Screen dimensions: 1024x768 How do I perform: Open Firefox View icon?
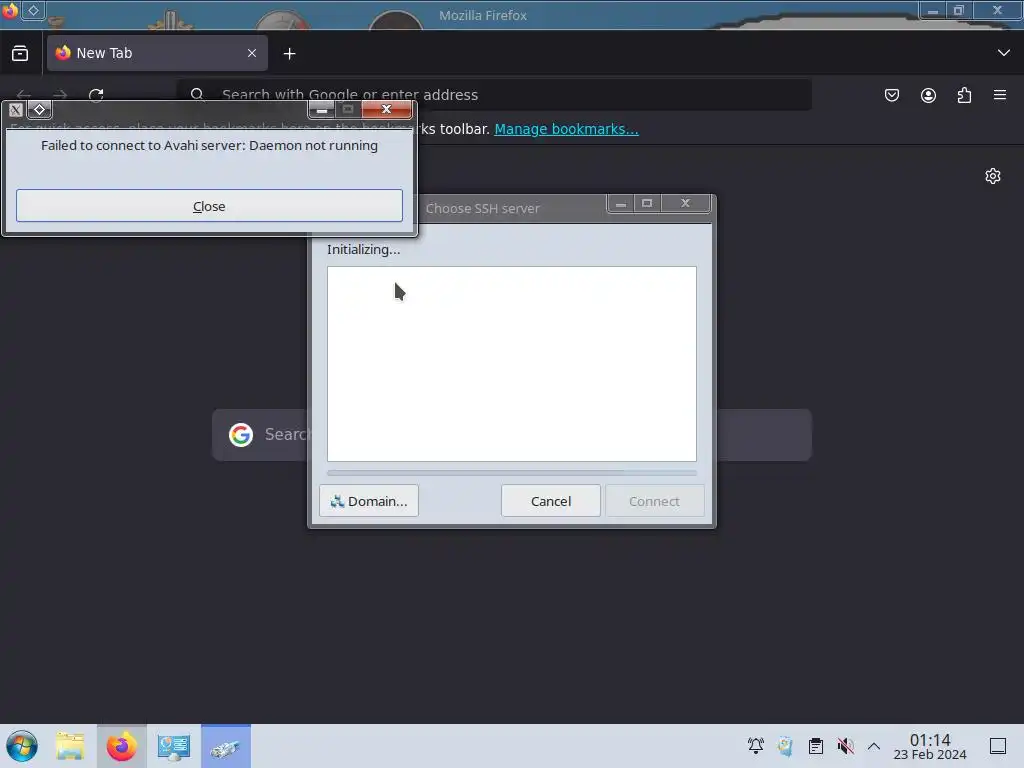20,53
